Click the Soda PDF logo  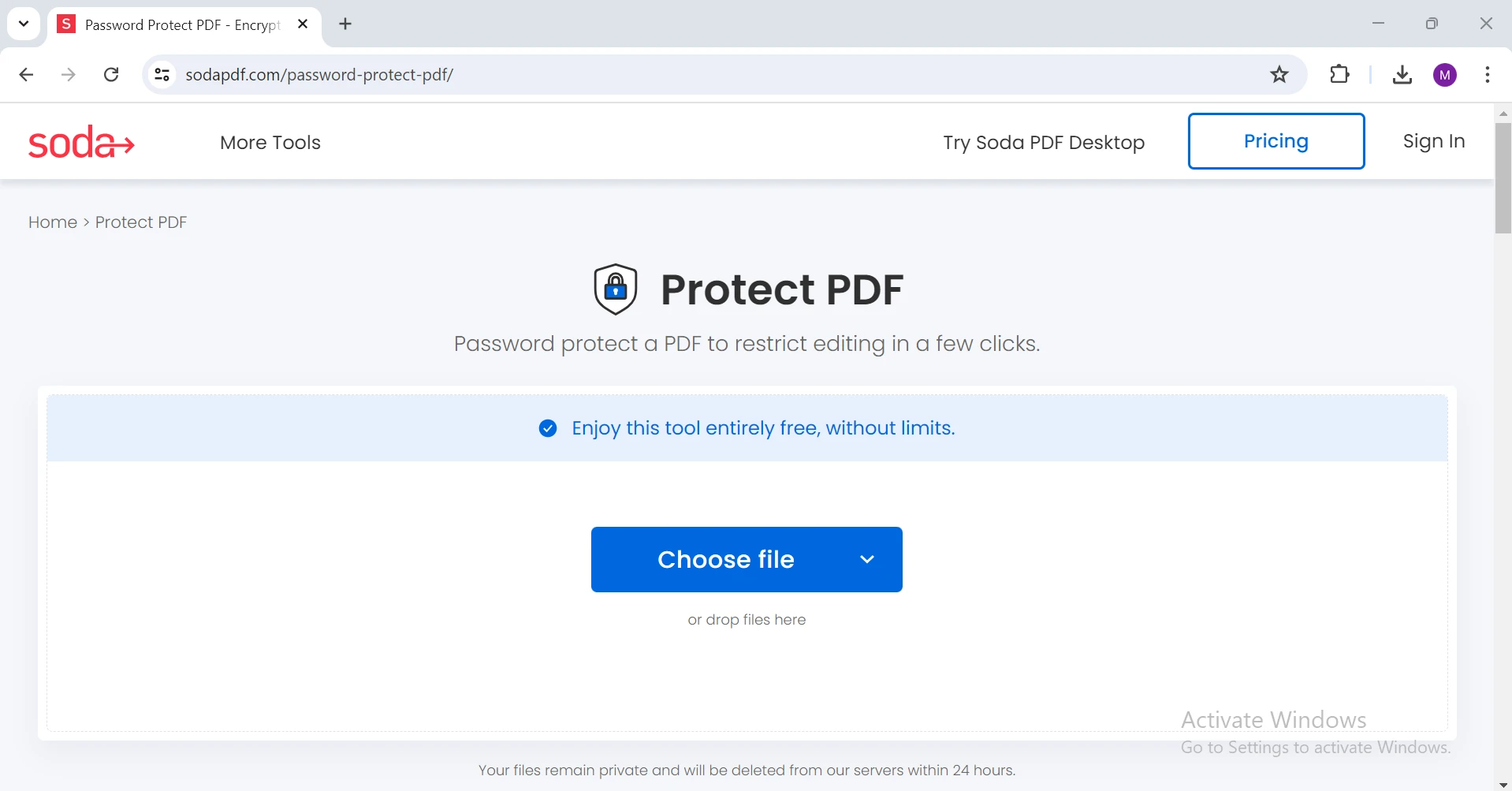81,142
